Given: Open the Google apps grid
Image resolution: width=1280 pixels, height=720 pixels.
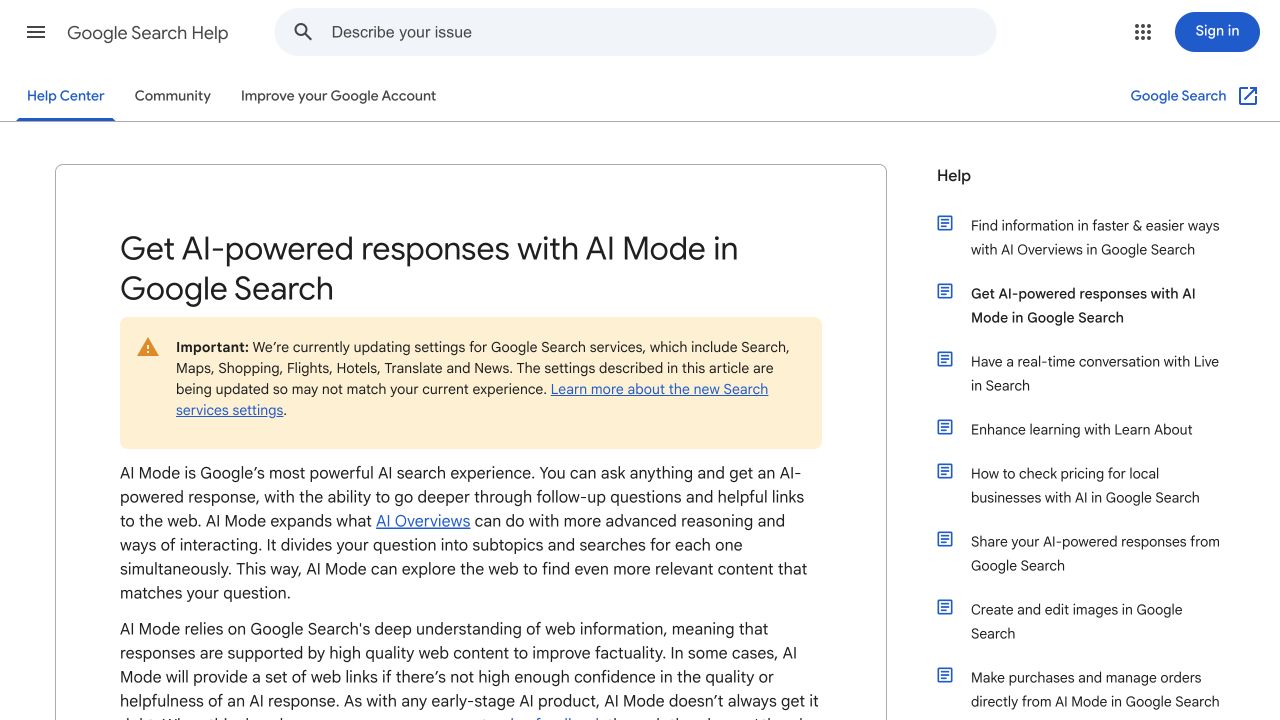Looking at the screenshot, I should 1143,32.
